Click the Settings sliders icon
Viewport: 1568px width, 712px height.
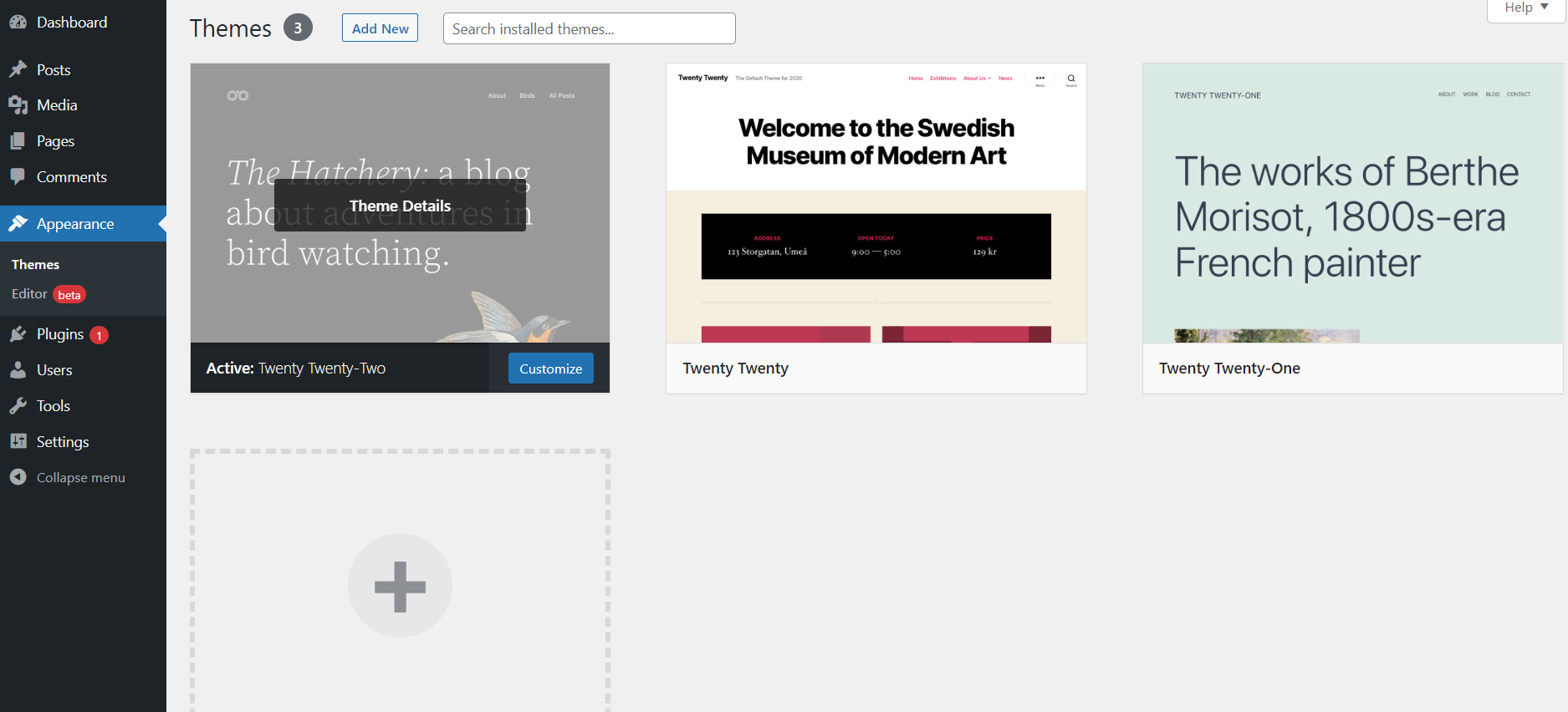18,442
